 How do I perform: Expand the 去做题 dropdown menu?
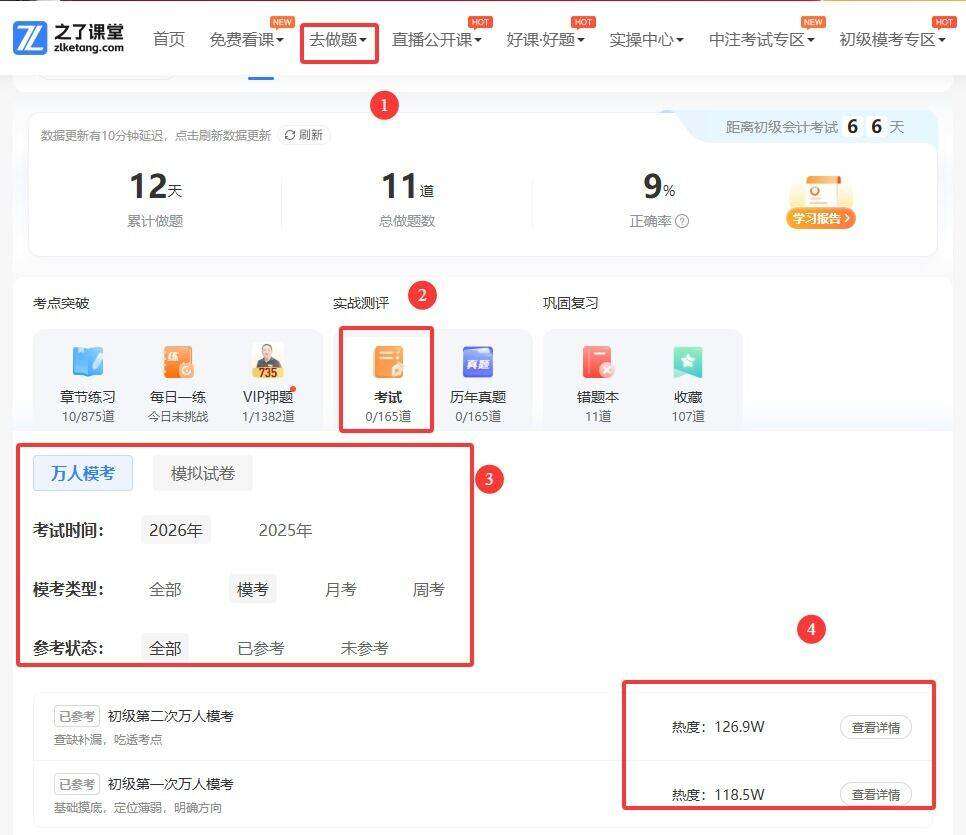click(338, 40)
